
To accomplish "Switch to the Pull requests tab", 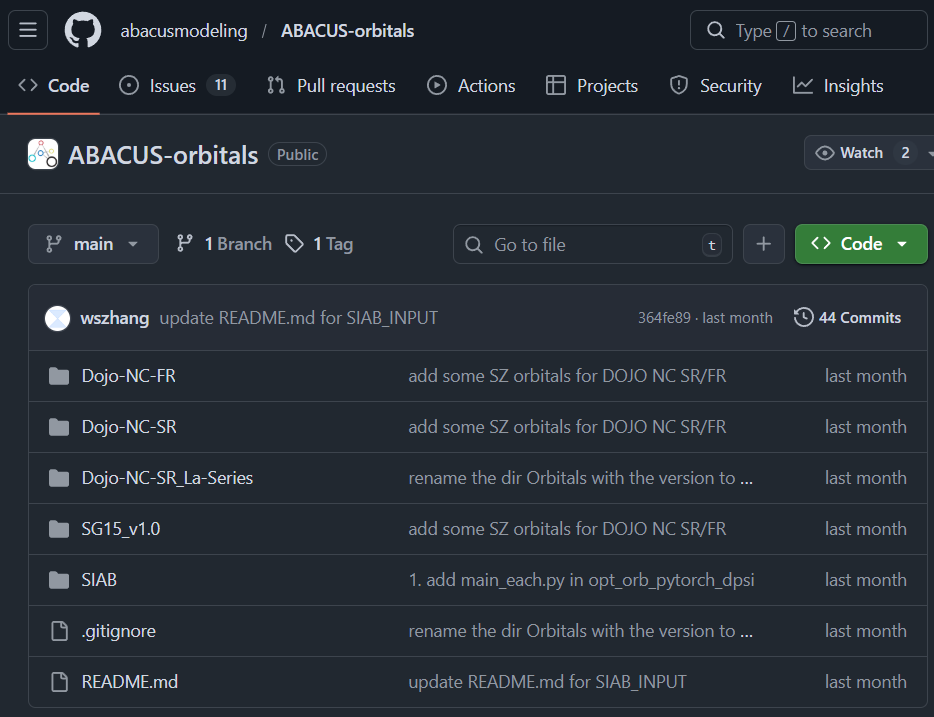I will point(331,86).
